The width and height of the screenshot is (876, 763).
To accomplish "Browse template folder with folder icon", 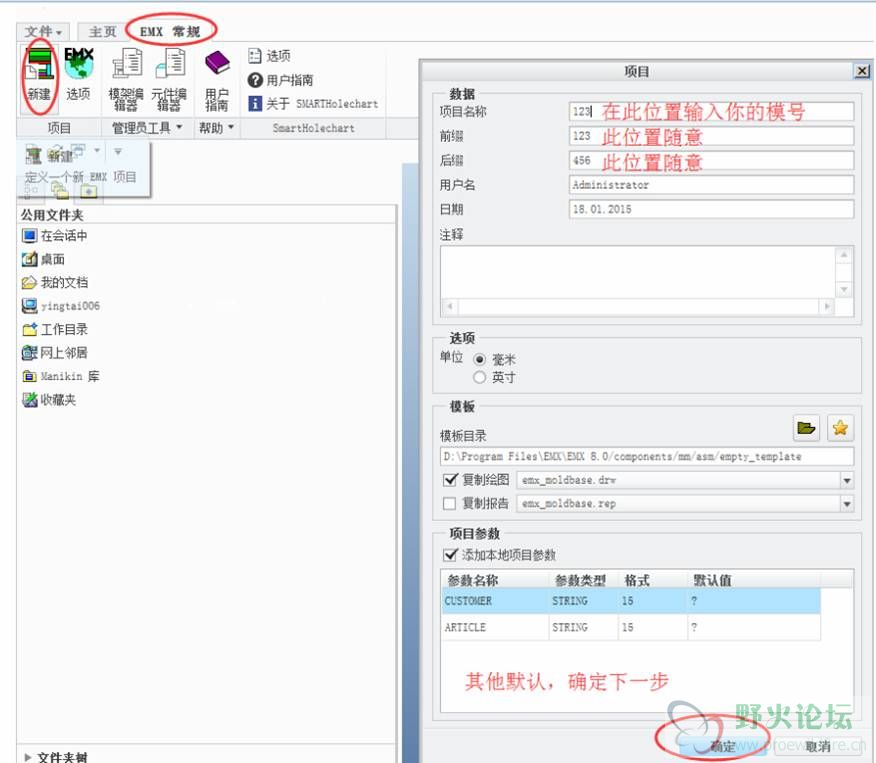I will coord(806,428).
